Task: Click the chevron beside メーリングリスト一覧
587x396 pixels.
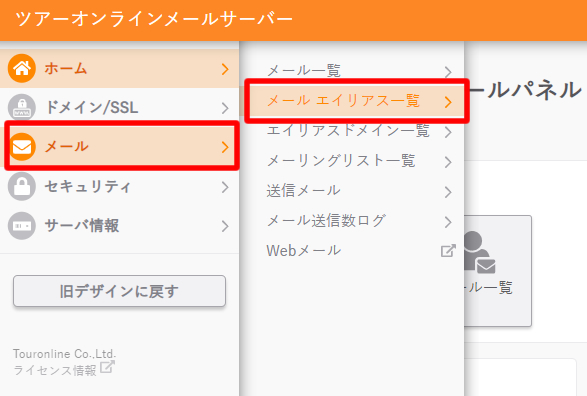Action: pyautogui.click(x=448, y=162)
